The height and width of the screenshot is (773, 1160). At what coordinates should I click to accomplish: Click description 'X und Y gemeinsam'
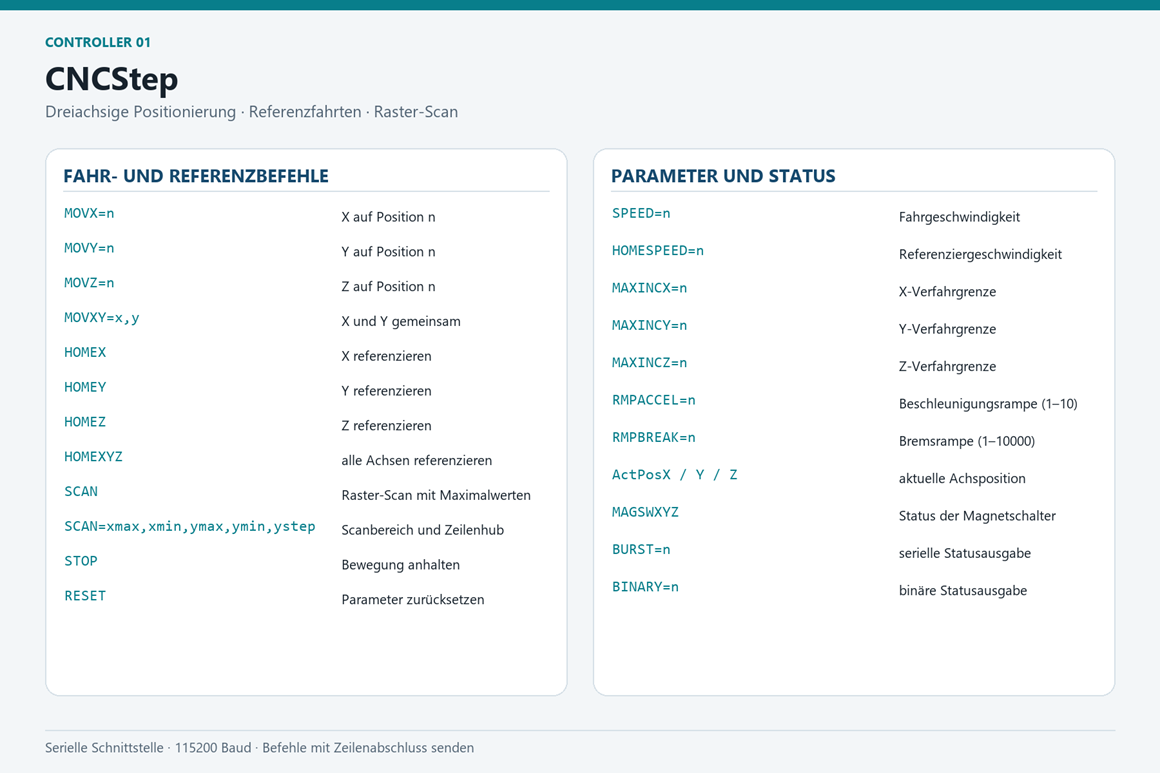pos(401,321)
